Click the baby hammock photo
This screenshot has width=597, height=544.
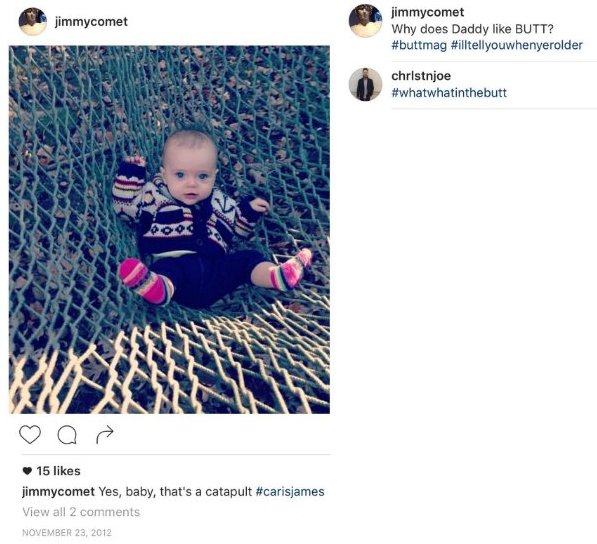[x=169, y=230]
